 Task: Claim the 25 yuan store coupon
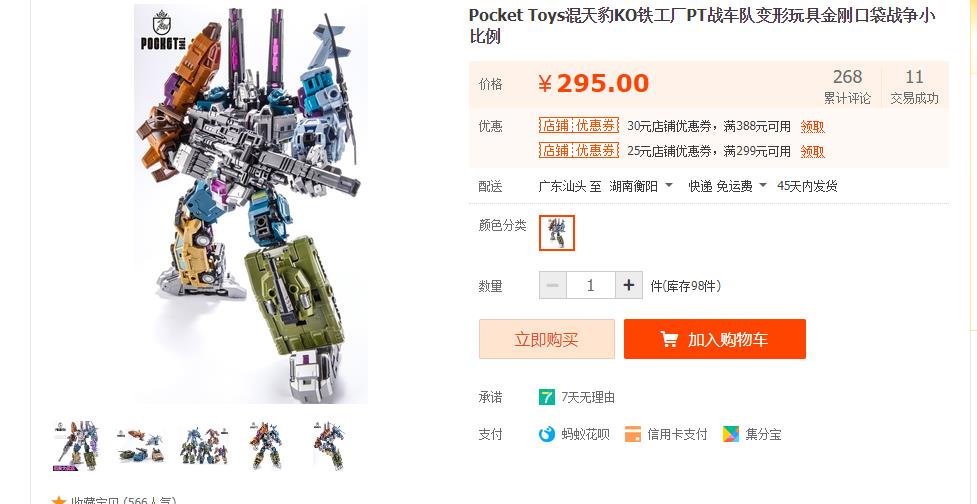tap(813, 151)
